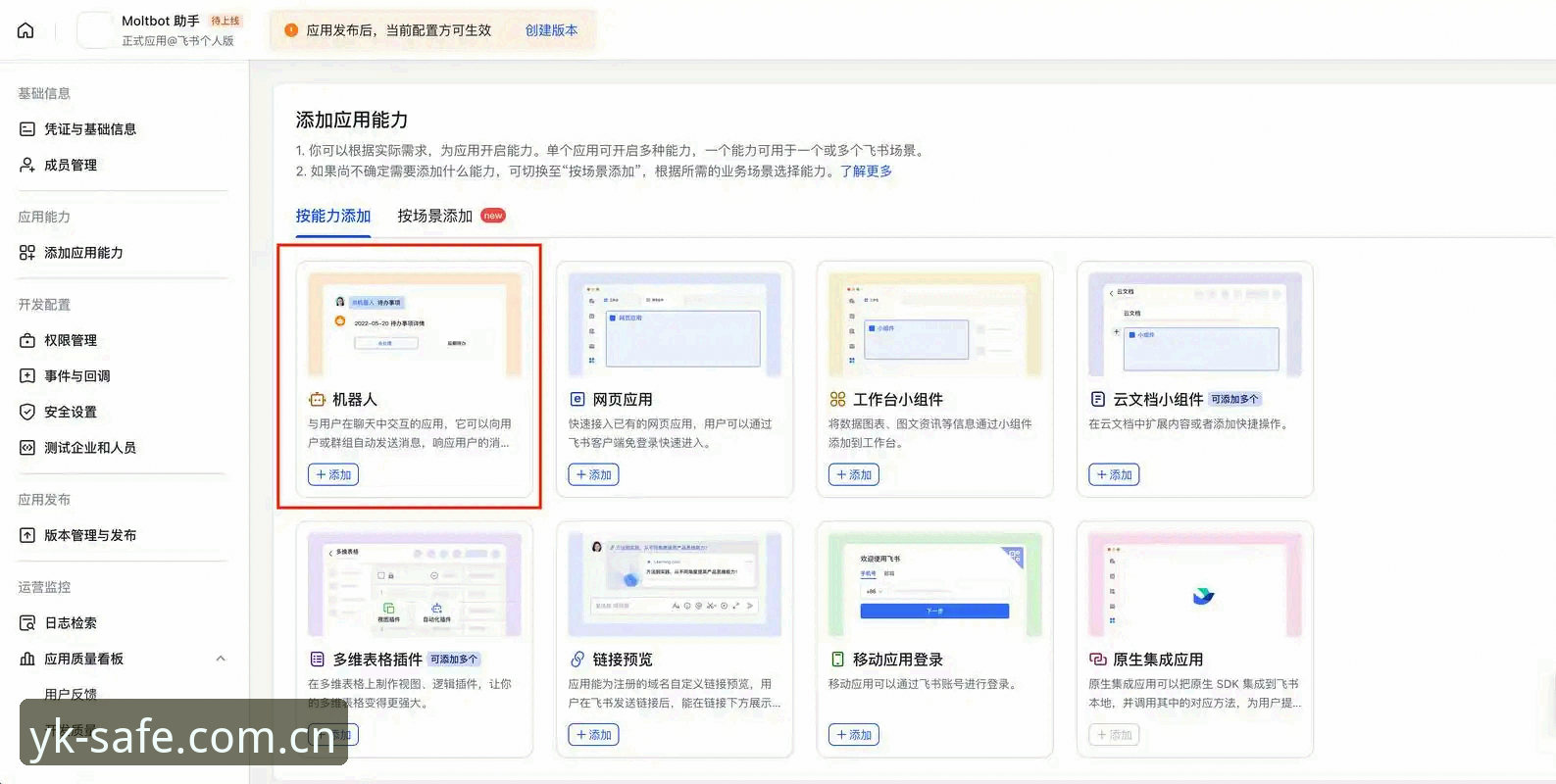
Task: Click the 添加应用能力 grid icon
Action: point(27,253)
